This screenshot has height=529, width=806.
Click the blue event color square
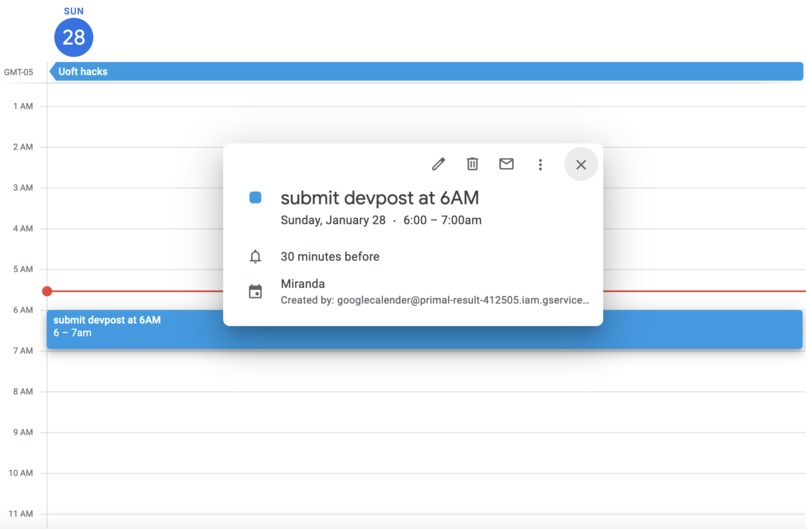point(255,197)
